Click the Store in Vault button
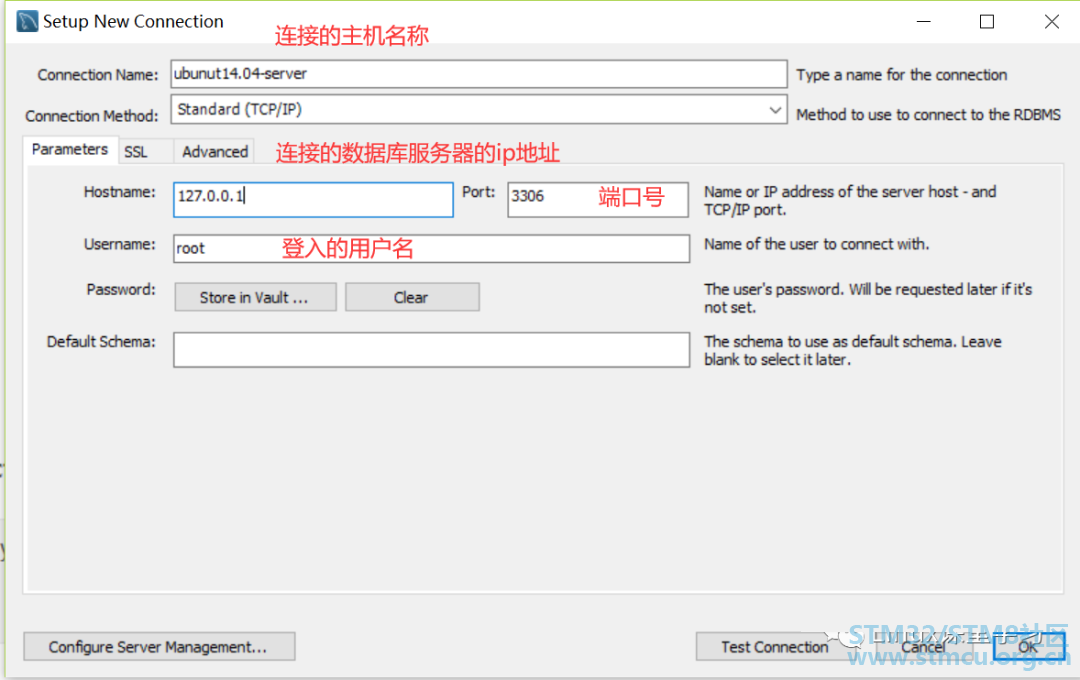1080x680 pixels. 256,297
